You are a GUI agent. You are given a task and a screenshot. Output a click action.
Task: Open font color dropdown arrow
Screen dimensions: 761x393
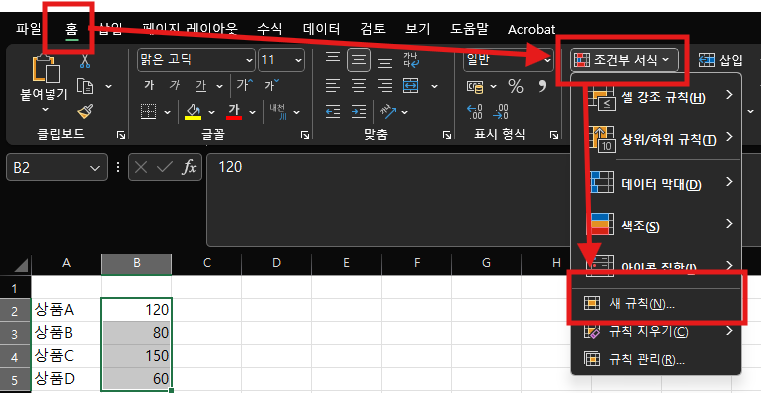click(252, 113)
